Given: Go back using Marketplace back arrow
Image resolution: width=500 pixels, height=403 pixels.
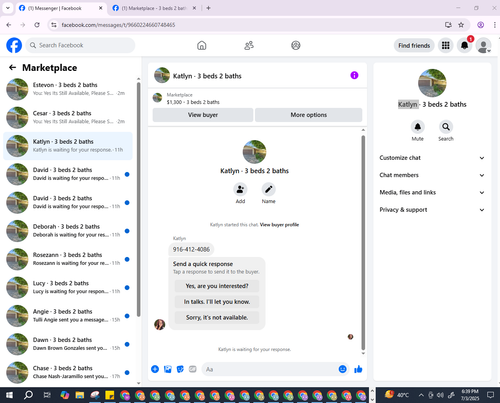Looking at the screenshot, I should (x=12, y=68).
